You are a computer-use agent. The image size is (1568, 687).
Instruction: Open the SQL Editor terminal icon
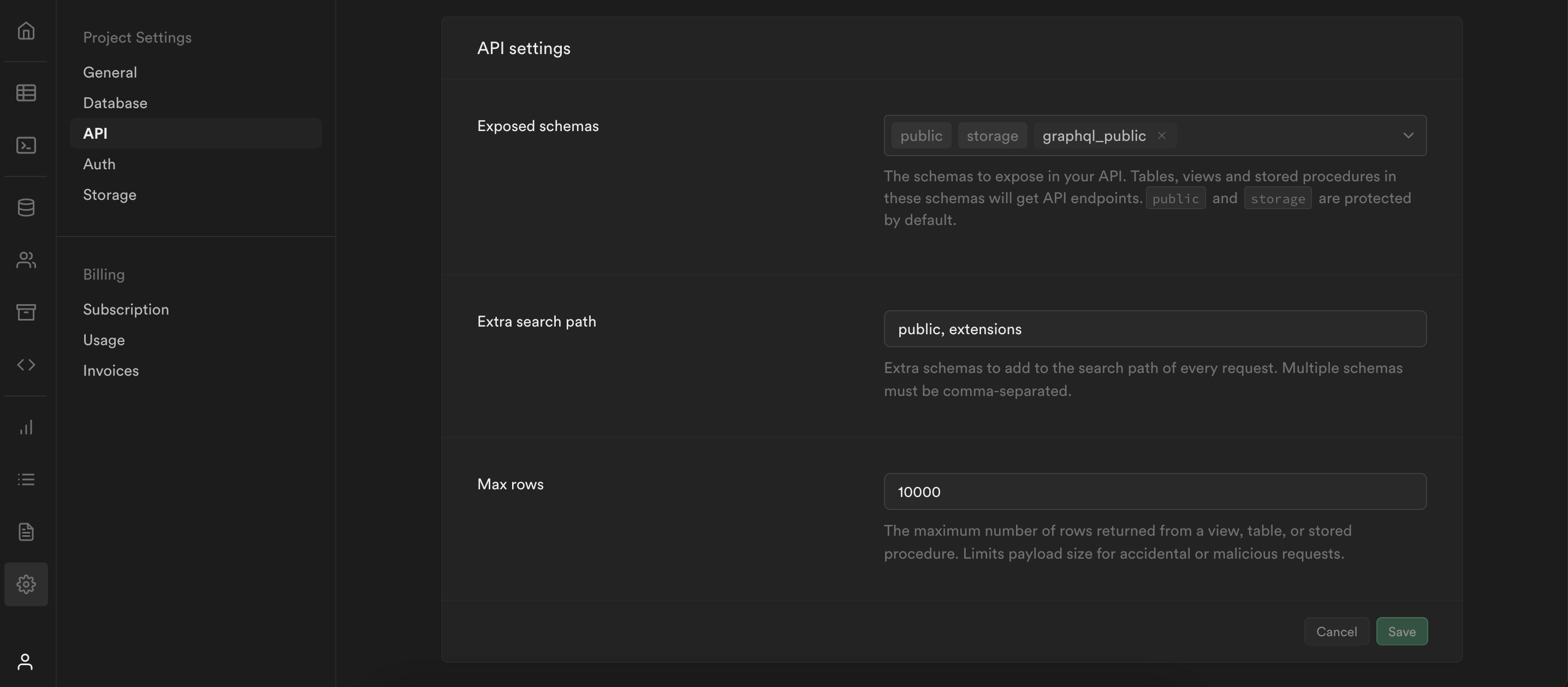click(x=26, y=145)
